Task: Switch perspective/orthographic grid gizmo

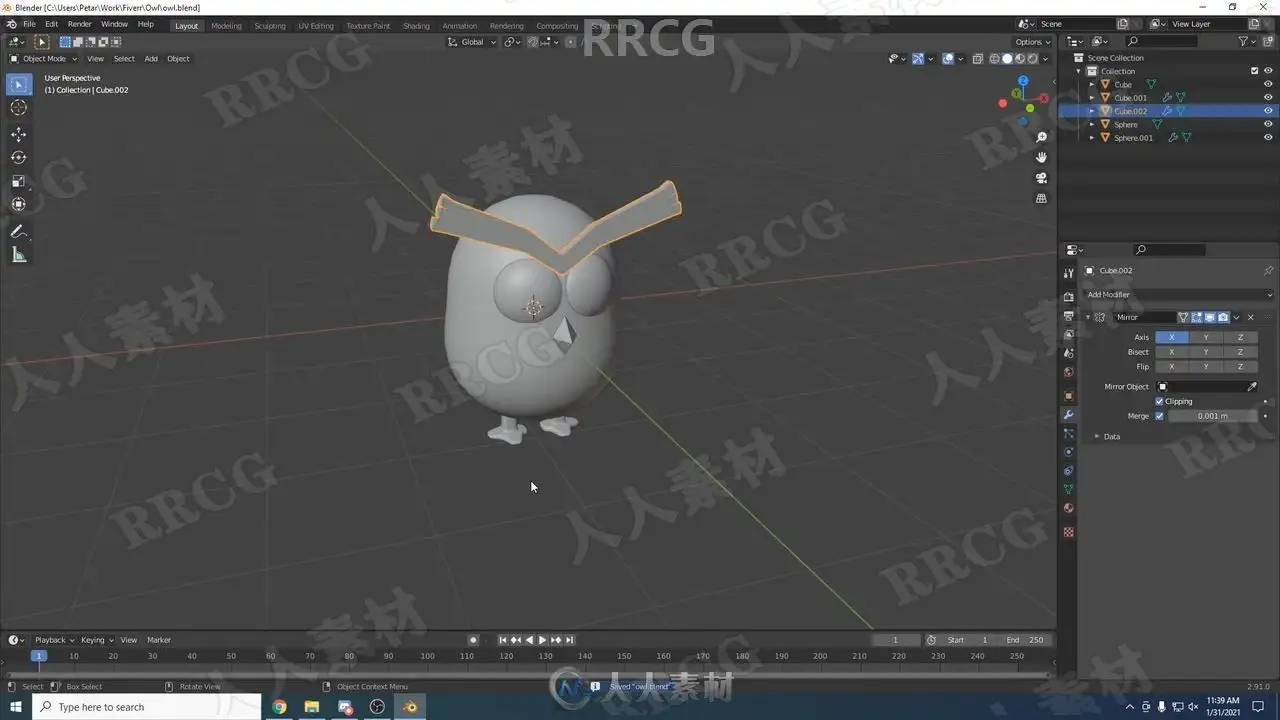Action: tap(1041, 198)
